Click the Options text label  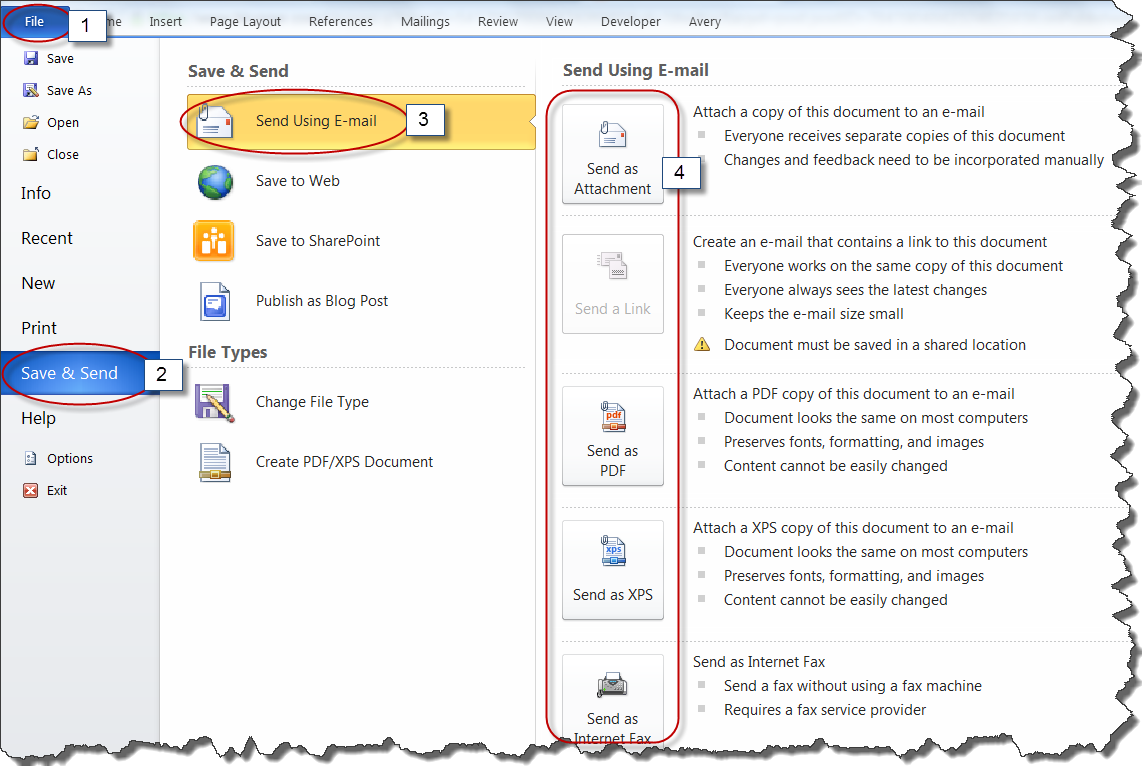(x=70, y=459)
